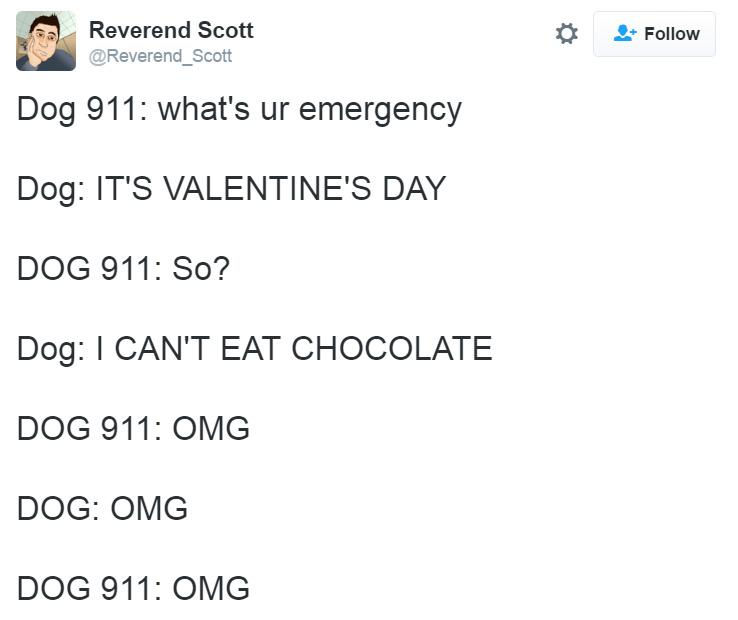This screenshot has height=620, width=738.
Task: Click the first "DOG 911: OMG" line
Action: (x=133, y=428)
